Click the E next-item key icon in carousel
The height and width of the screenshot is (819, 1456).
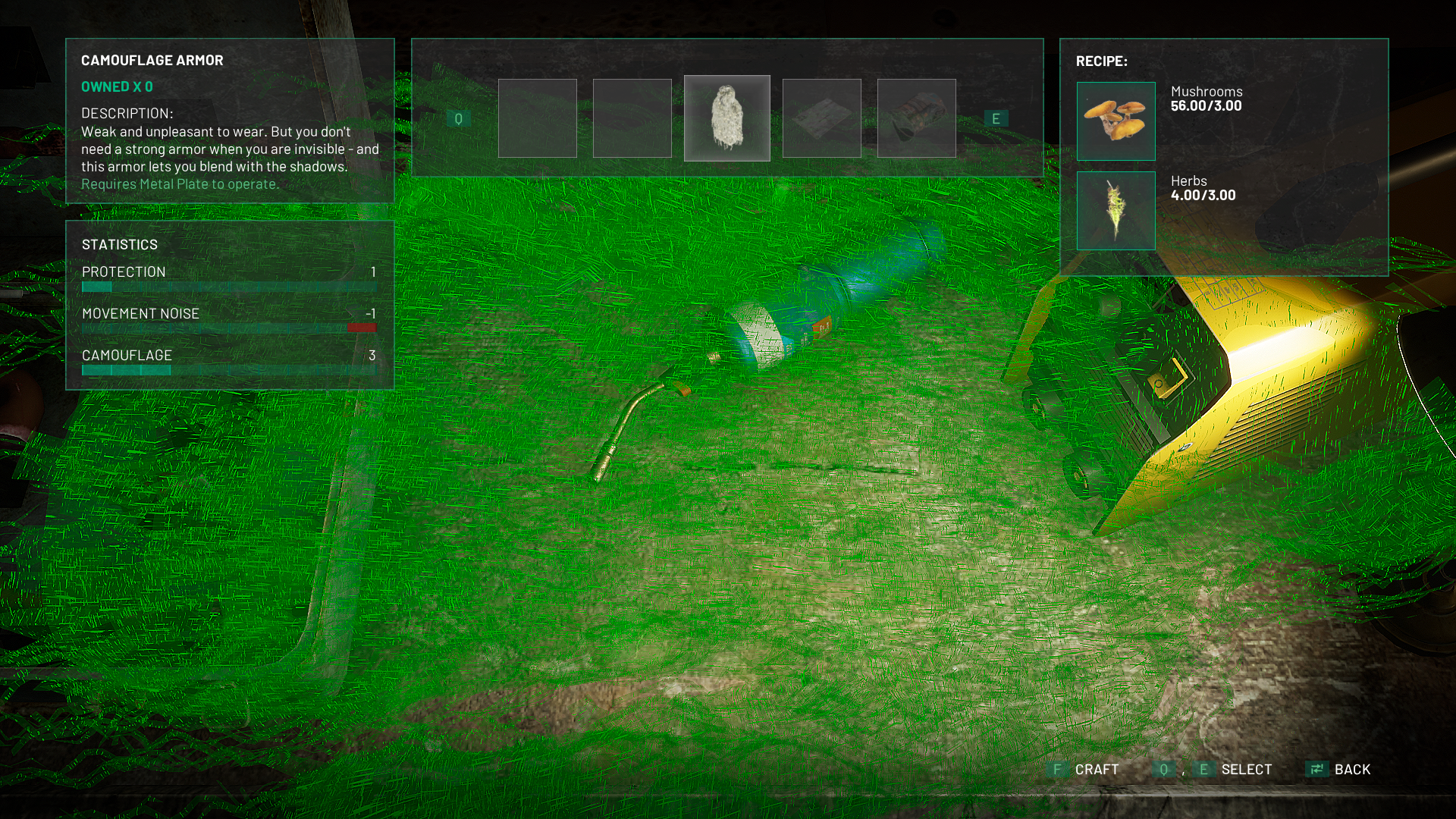996,118
